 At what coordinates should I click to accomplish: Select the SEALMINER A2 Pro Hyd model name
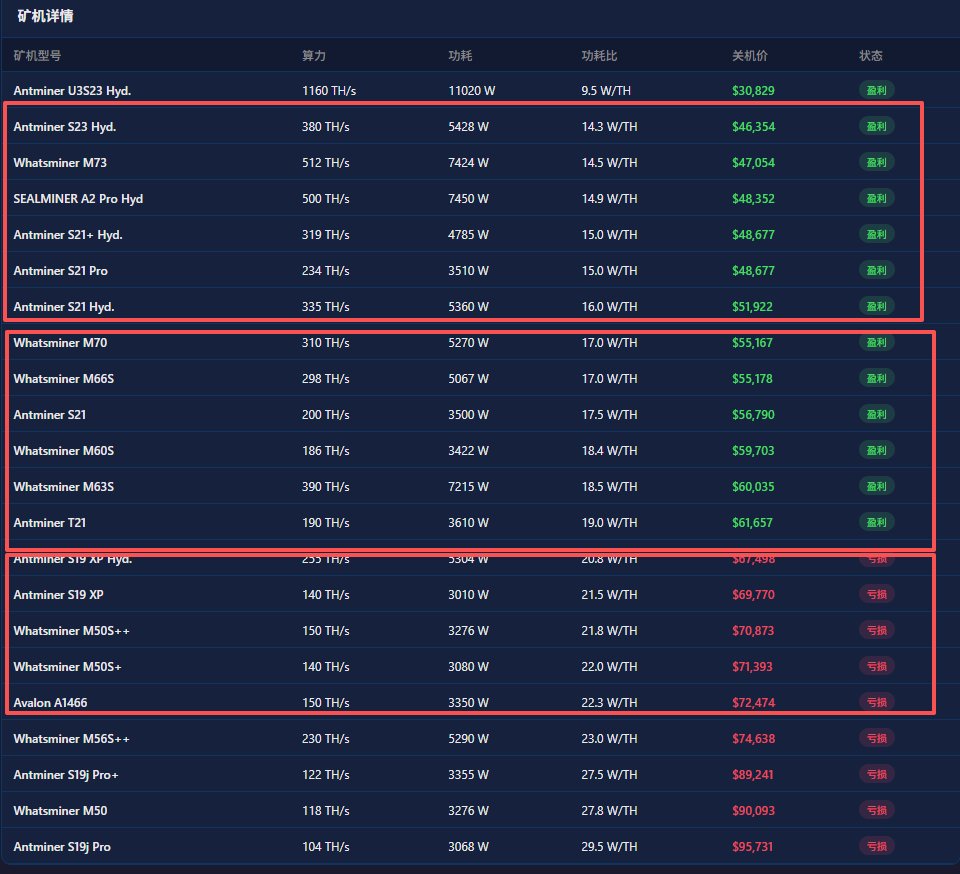78,199
